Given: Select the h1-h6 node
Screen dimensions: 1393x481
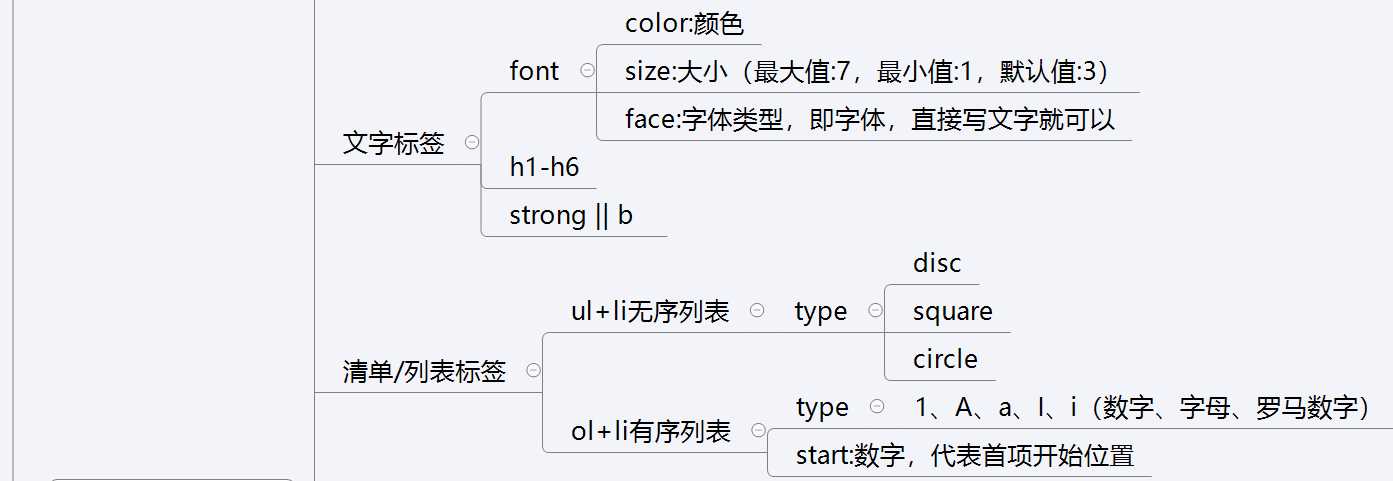Looking at the screenshot, I should [x=544, y=167].
